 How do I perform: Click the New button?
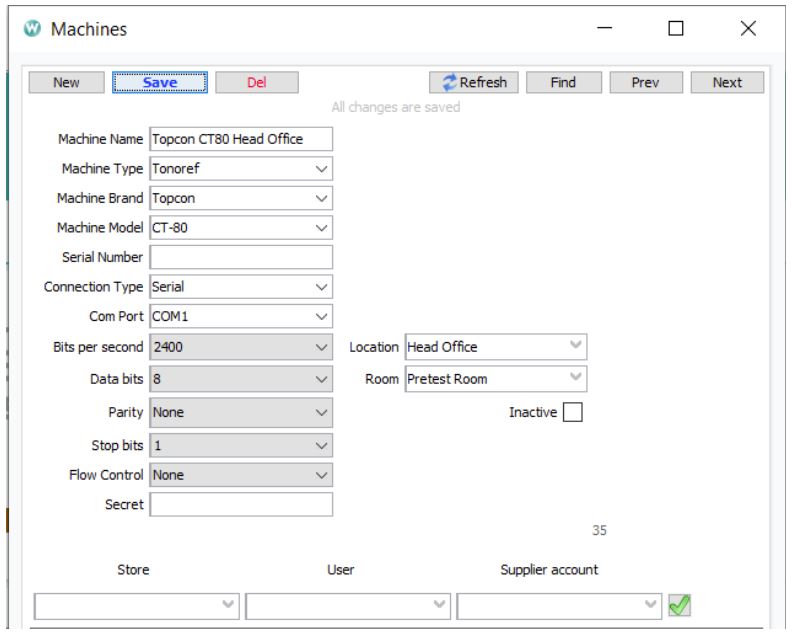[x=66, y=83]
